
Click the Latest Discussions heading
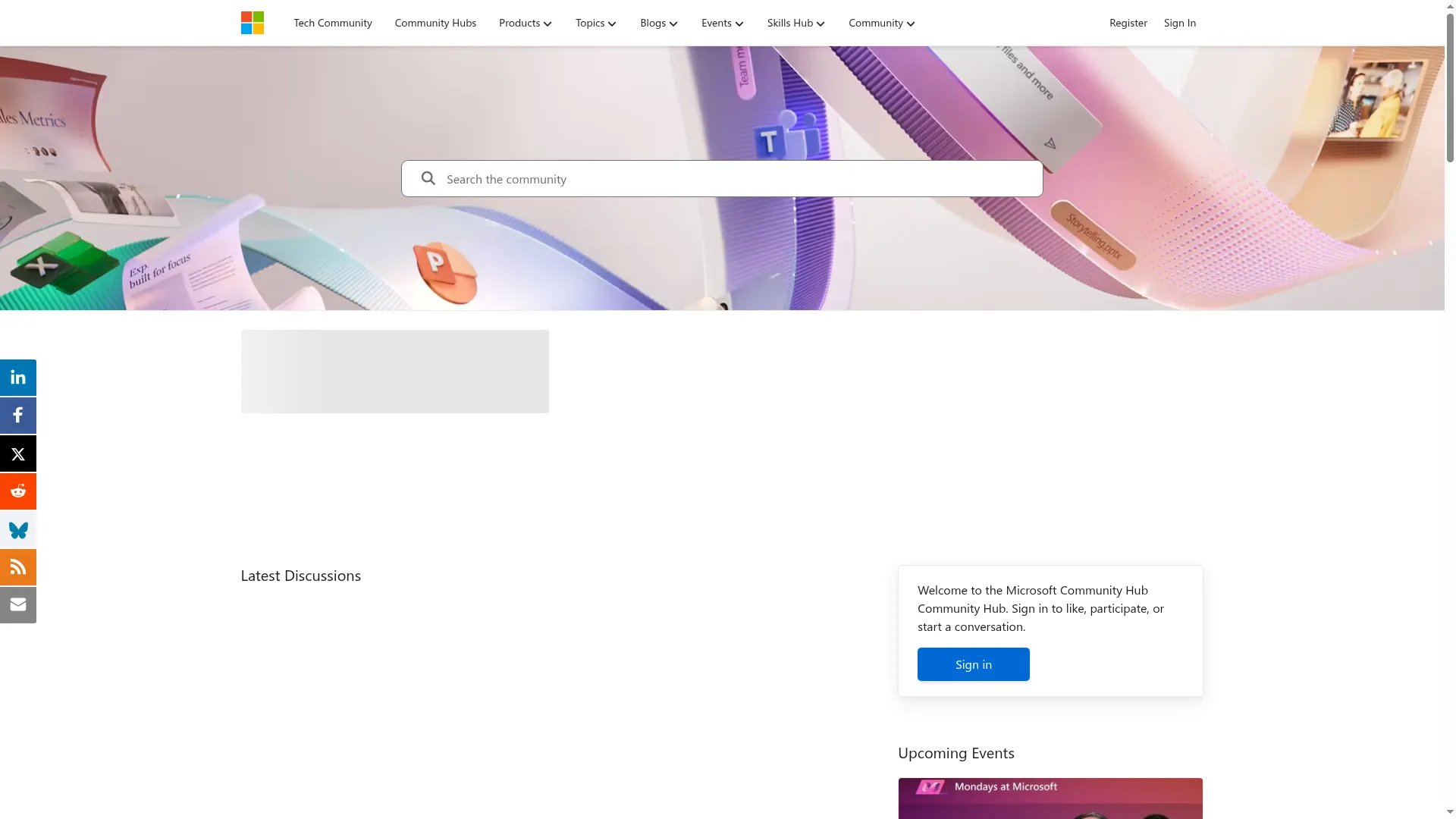(x=301, y=576)
